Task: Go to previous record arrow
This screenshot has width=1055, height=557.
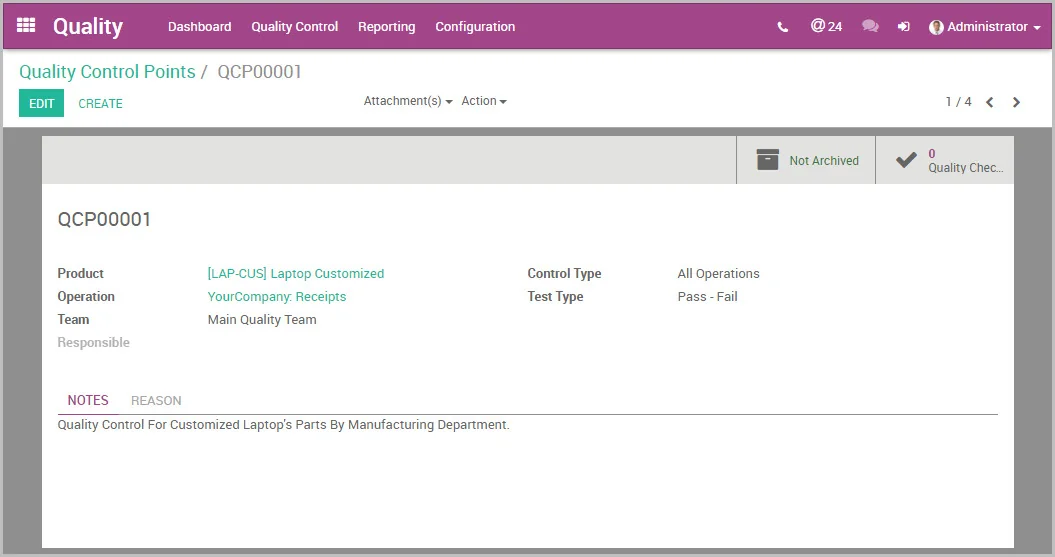Action: (x=990, y=102)
